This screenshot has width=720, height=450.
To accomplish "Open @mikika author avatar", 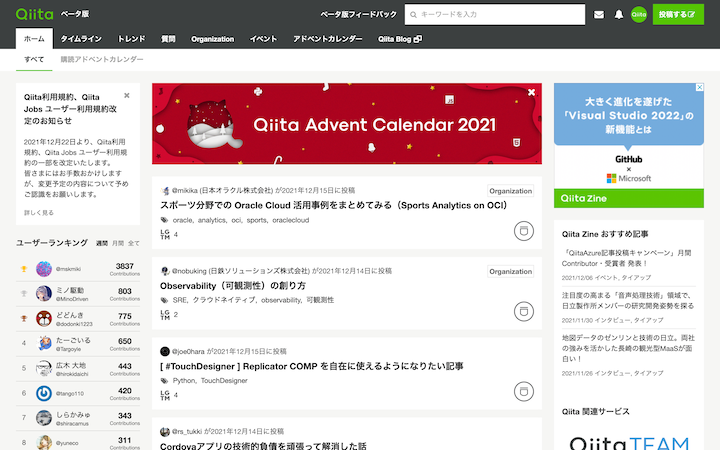I will tap(165, 191).
